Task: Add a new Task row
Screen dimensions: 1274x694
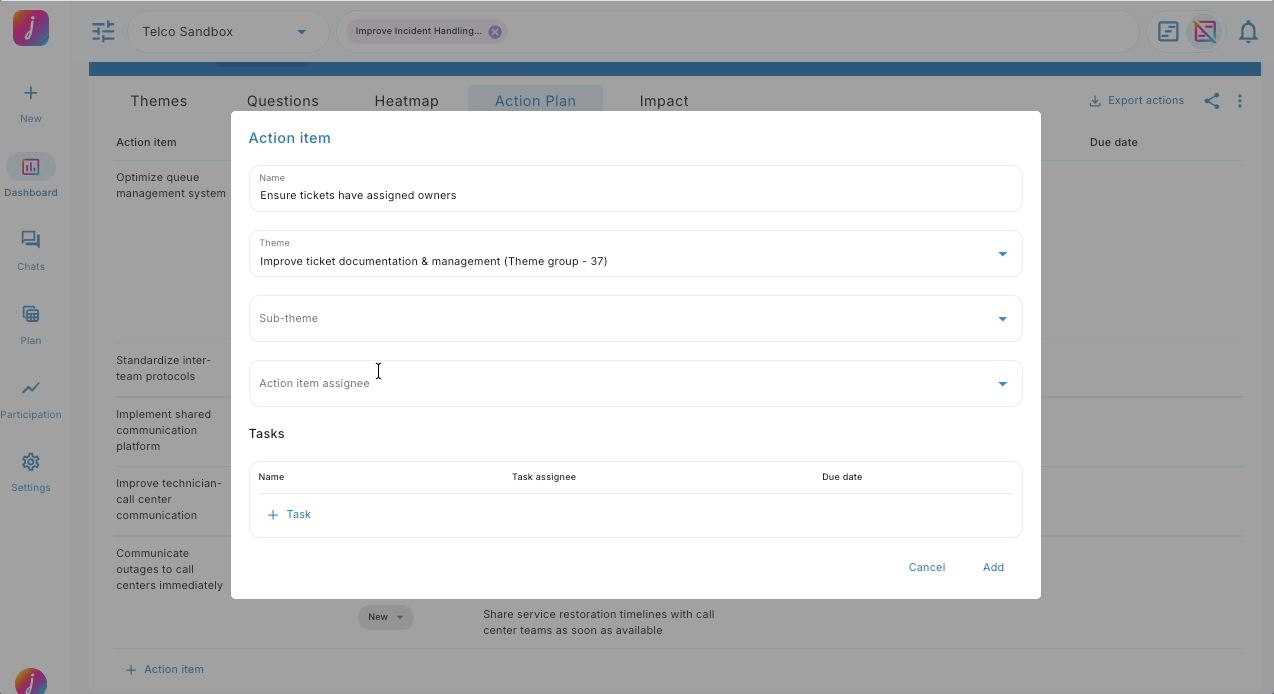Action: [x=289, y=514]
